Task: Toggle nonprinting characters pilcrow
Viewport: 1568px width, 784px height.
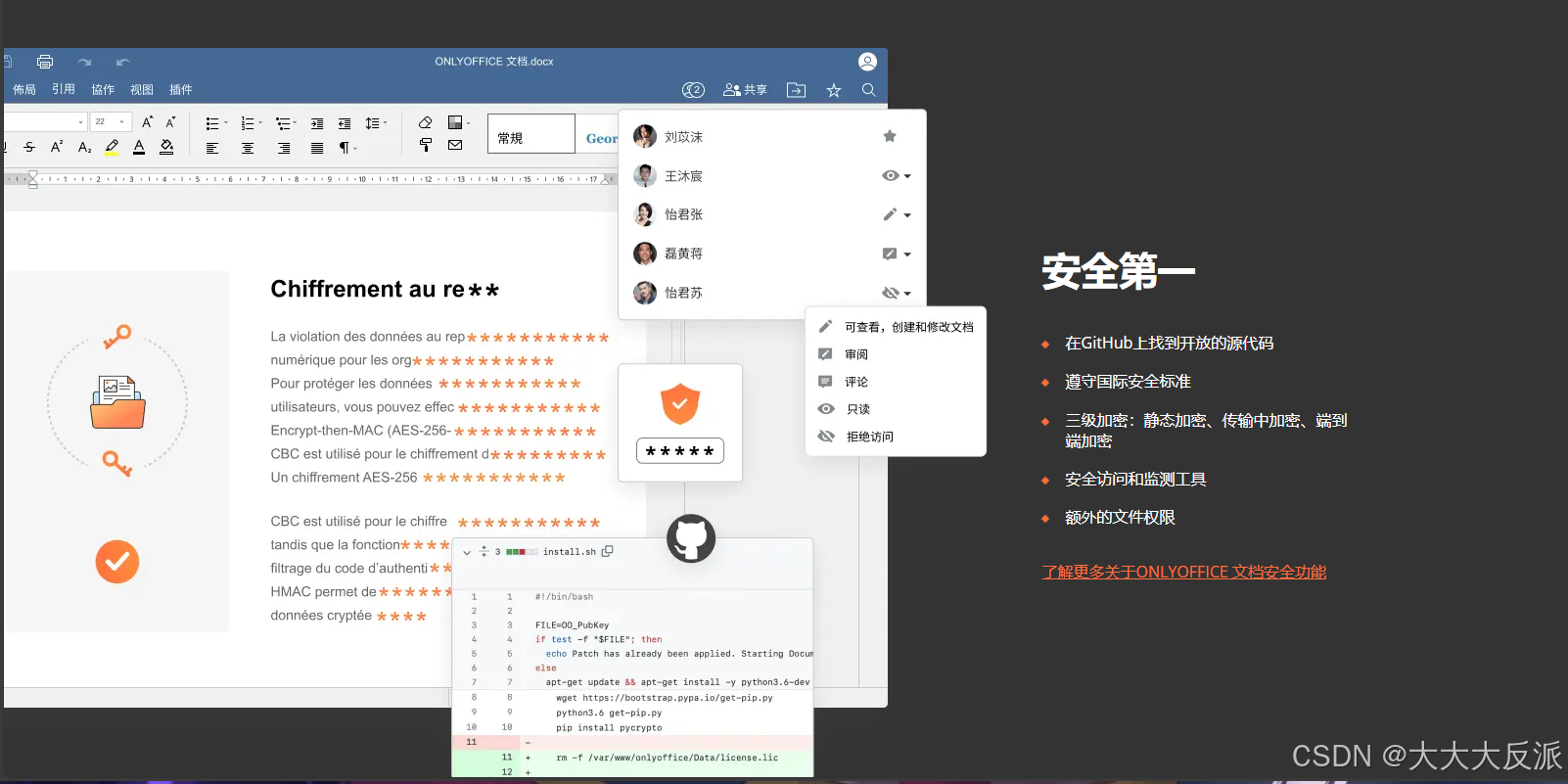Action: point(345,148)
